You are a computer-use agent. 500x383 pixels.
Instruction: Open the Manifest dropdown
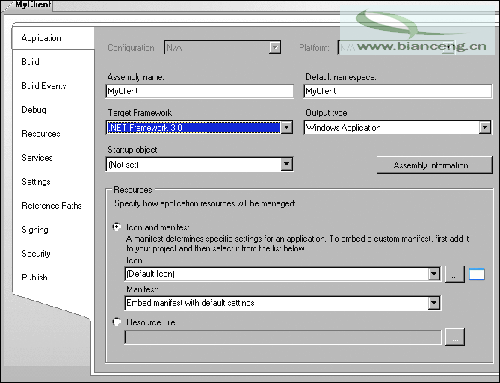[x=434, y=303]
